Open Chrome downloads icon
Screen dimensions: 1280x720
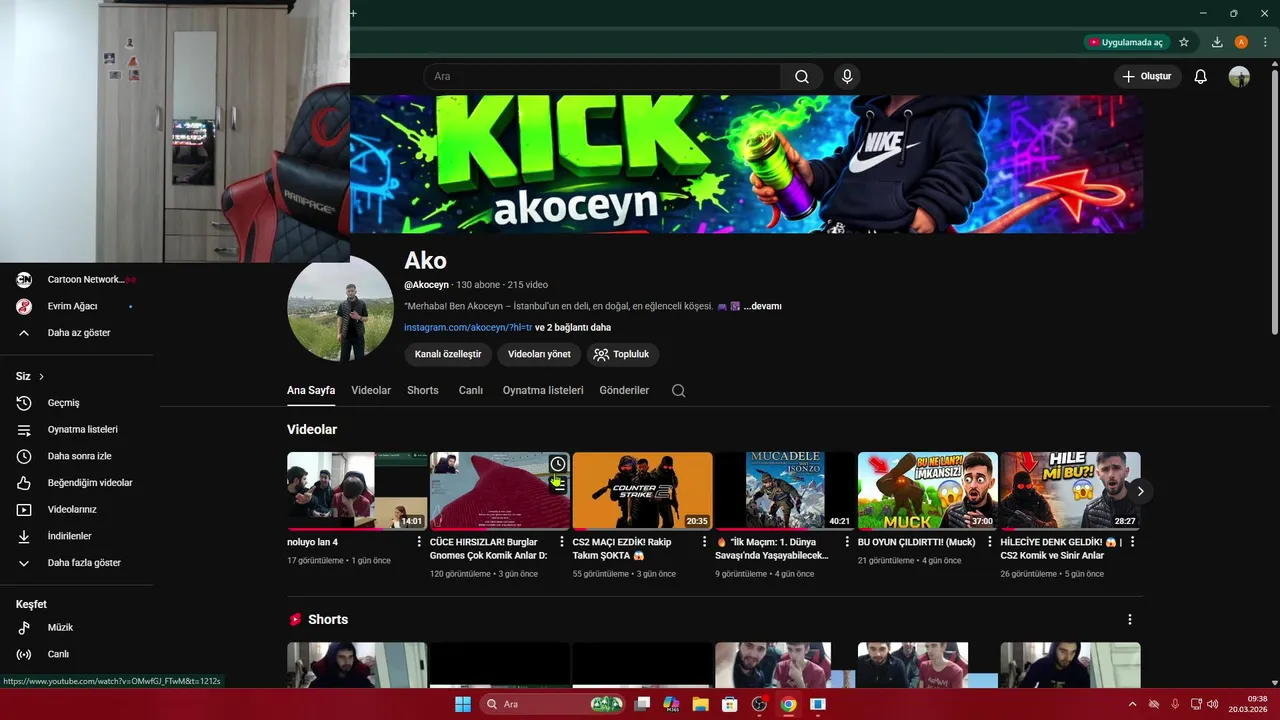[x=1217, y=42]
